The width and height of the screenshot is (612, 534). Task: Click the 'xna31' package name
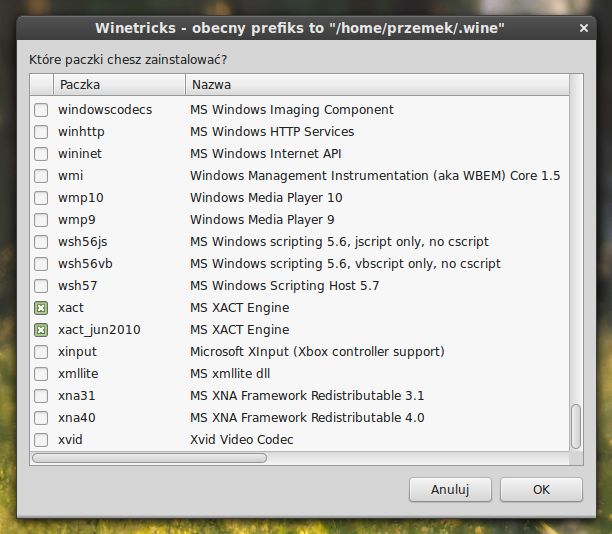click(x=76, y=396)
